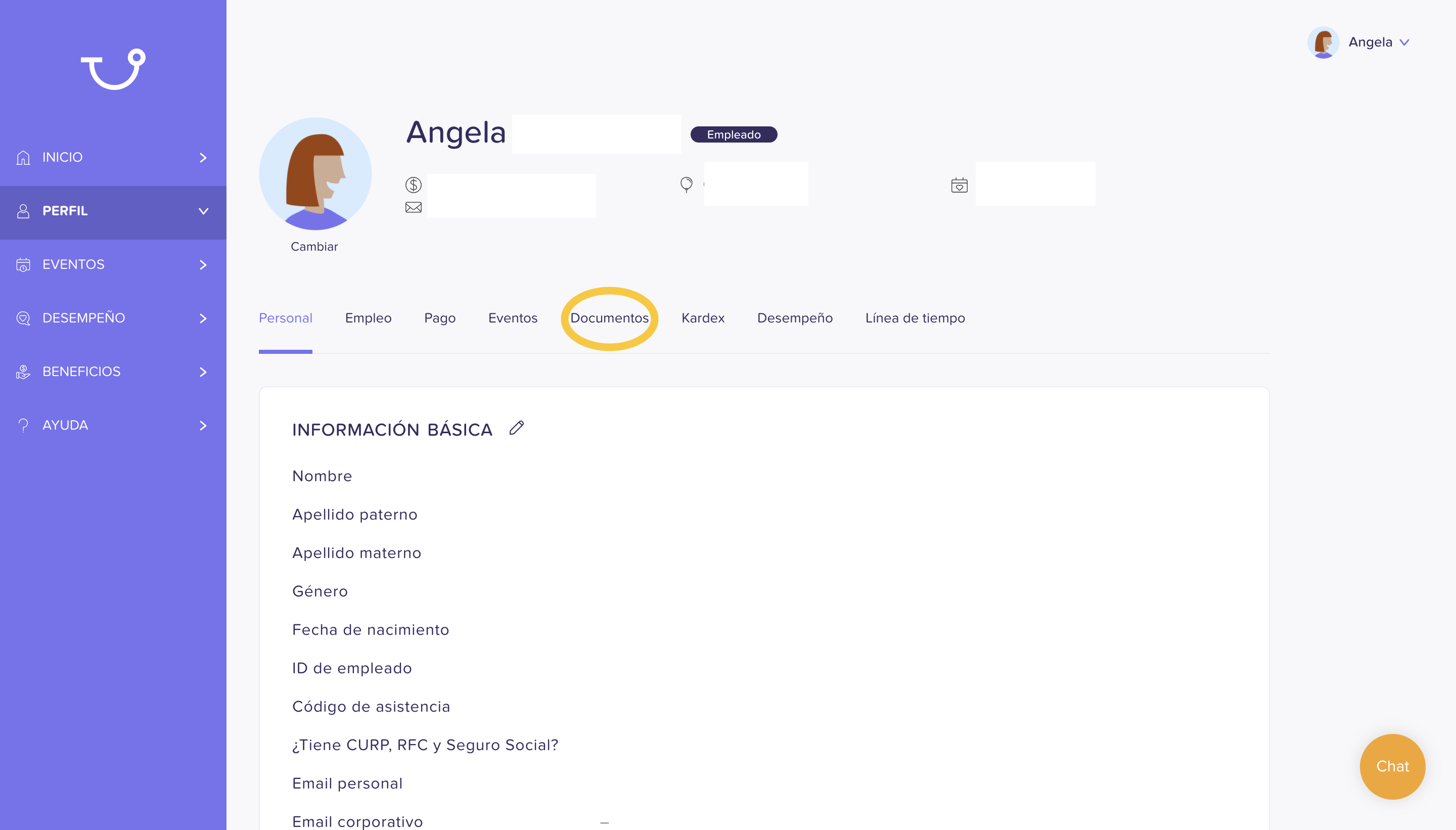
Task: Collapse the PERFIL menu chevron
Action: click(x=203, y=211)
